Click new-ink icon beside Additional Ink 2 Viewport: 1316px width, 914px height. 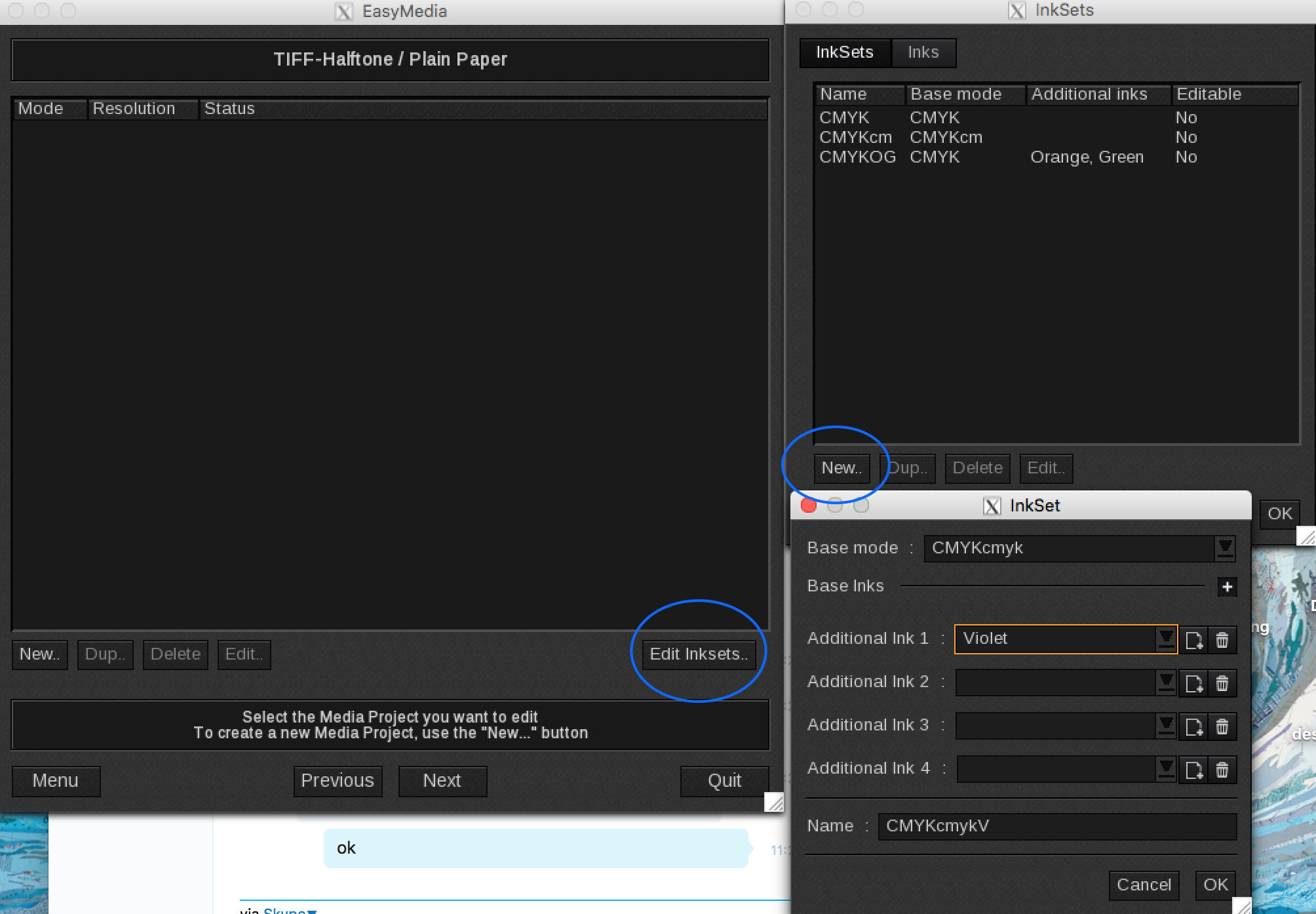coord(1193,683)
